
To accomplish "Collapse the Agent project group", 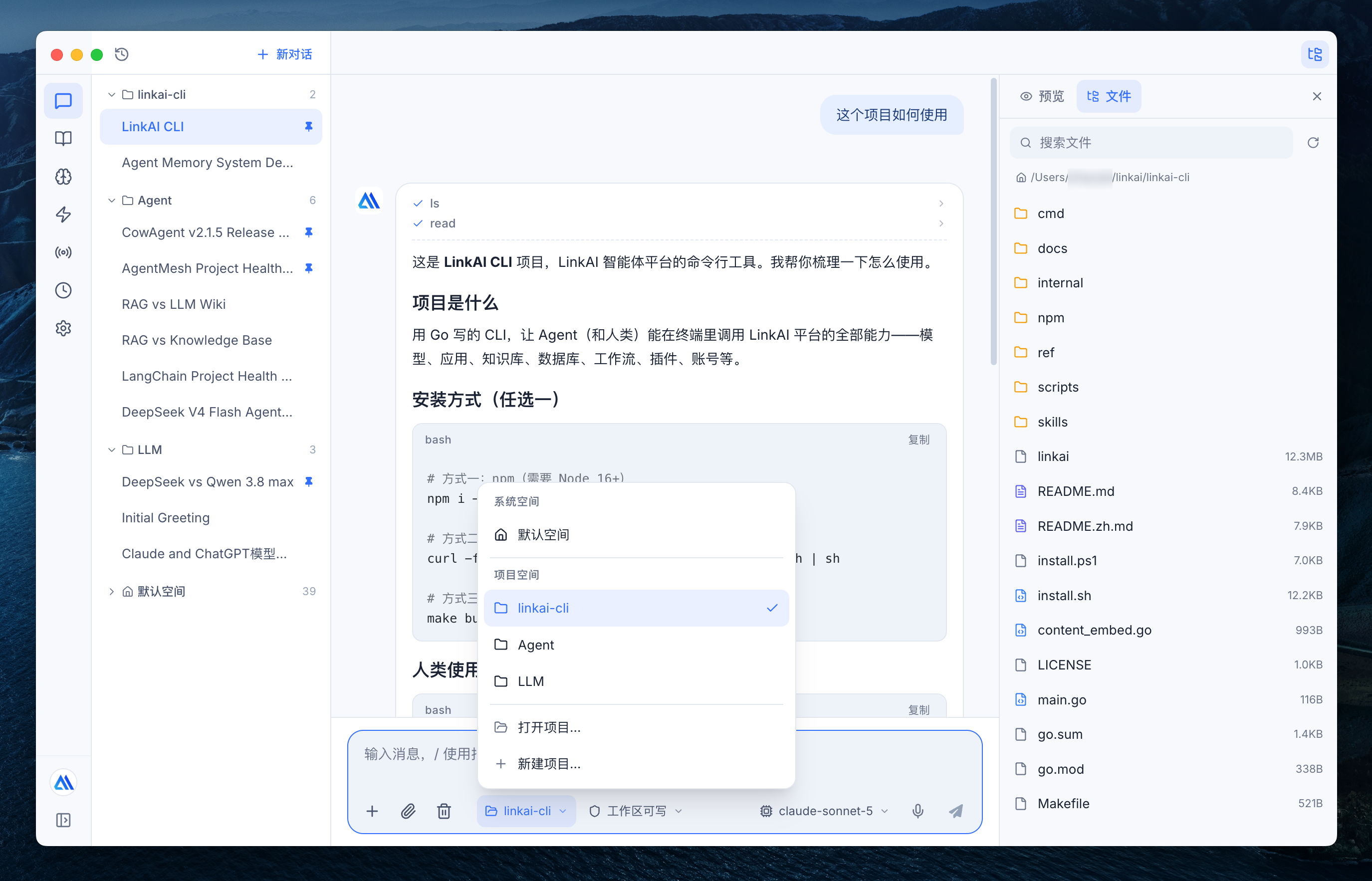I will tap(112, 200).
